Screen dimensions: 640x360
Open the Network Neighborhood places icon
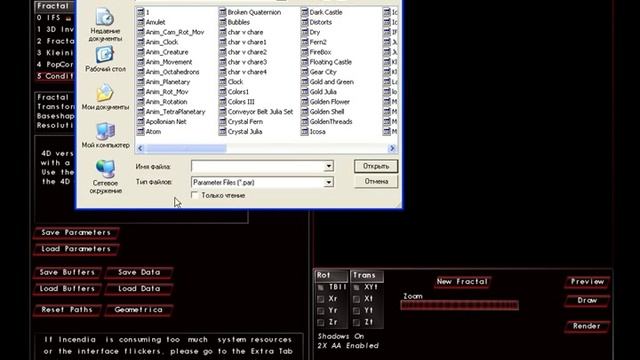click(105, 169)
